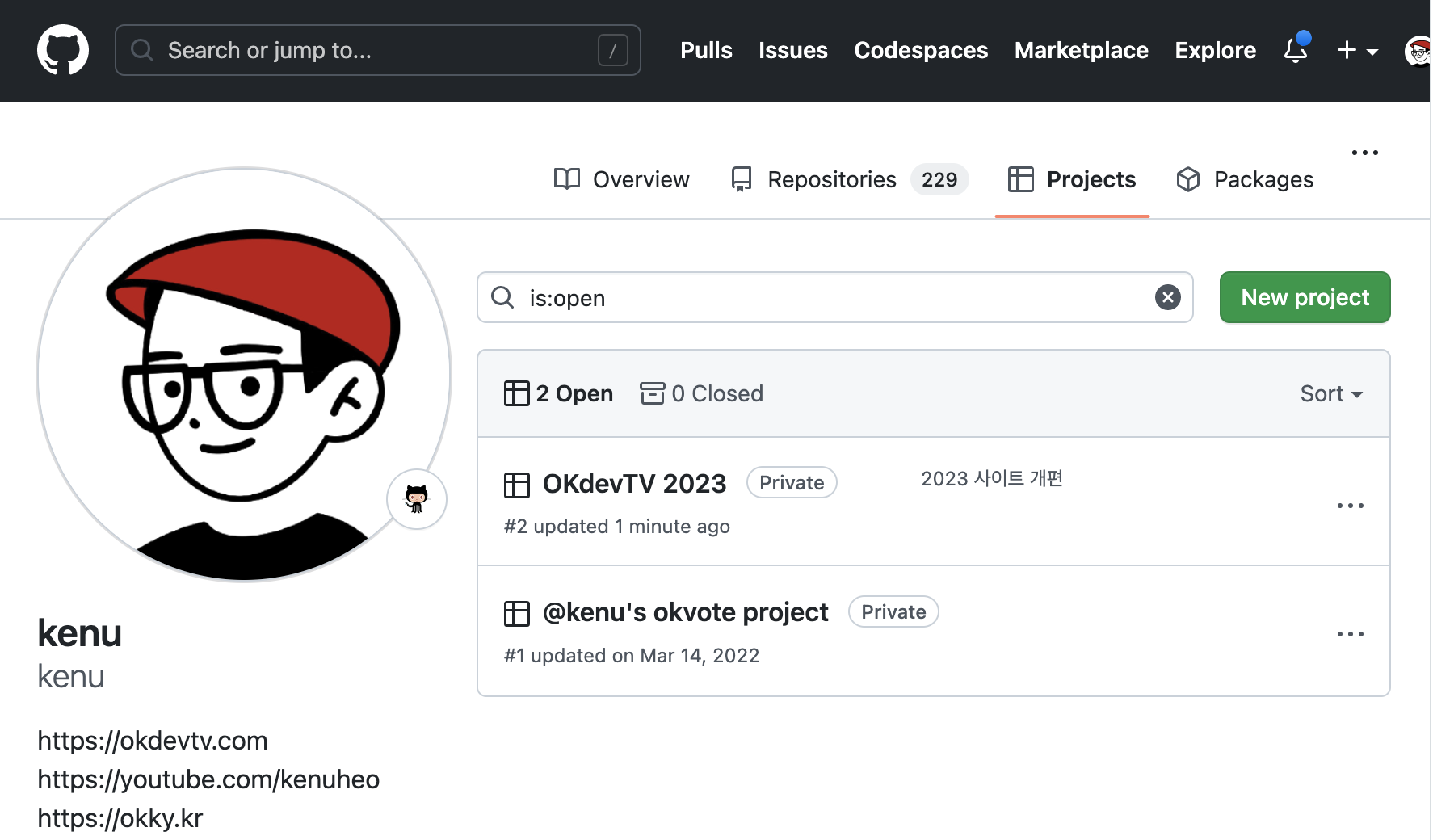Image resolution: width=1433 pixels, height=840 pixels.
Task: Click the repositories count 229 badge
Action: [x=939, y=179]
